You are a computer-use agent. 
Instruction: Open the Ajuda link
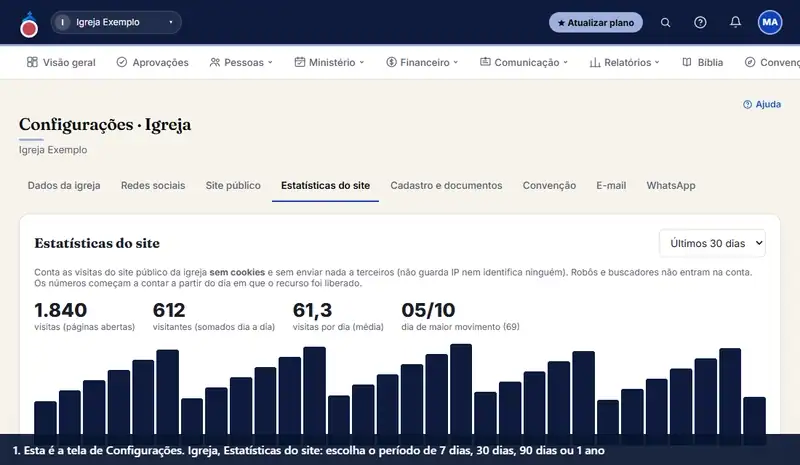pyautogui.click(x=762, y=104)
